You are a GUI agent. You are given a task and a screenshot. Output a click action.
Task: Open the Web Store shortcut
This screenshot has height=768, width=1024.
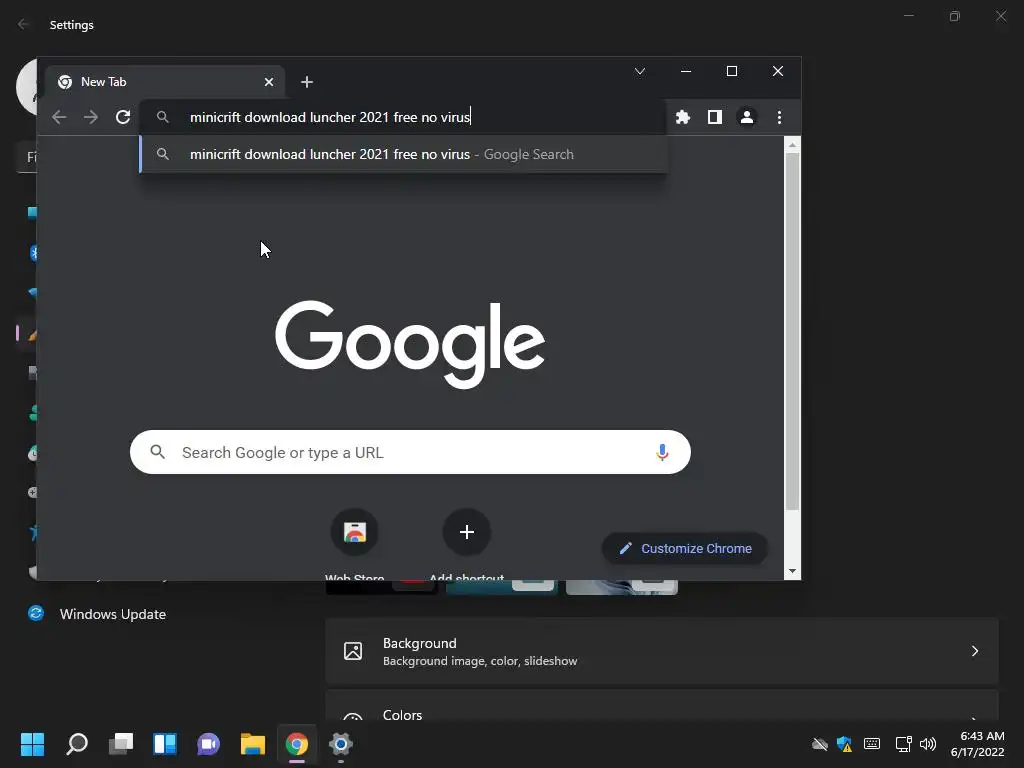click(355, 532)
